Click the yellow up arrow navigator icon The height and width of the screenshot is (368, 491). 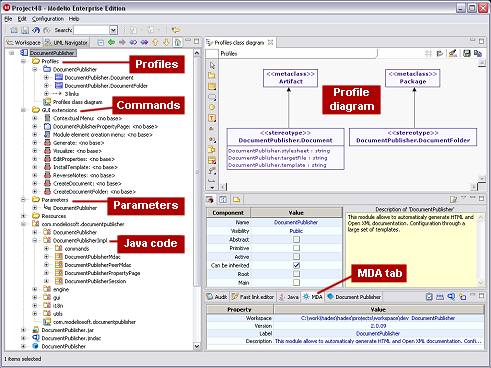tap(155, 42)
